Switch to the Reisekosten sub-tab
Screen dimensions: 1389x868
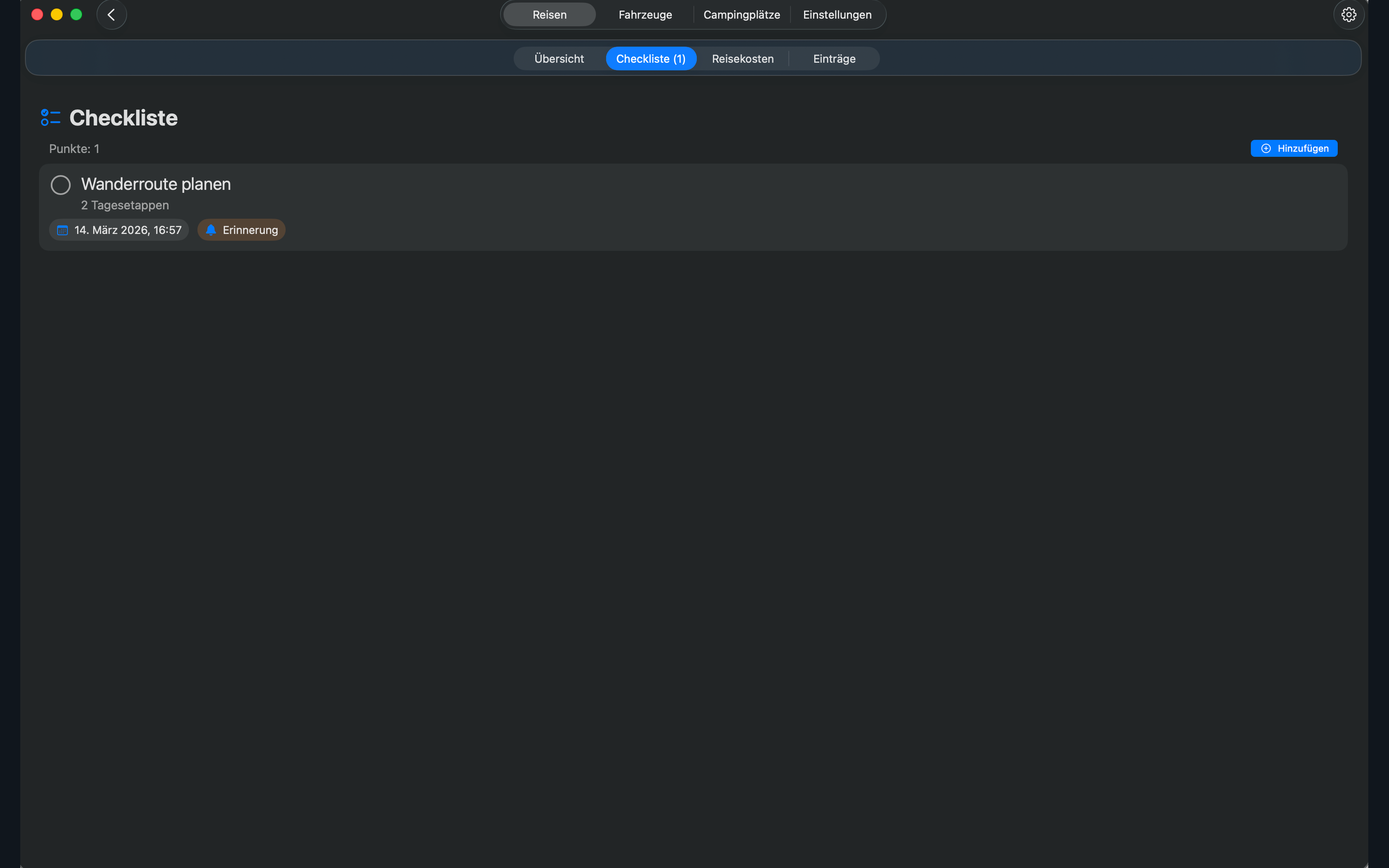[743, 58]
